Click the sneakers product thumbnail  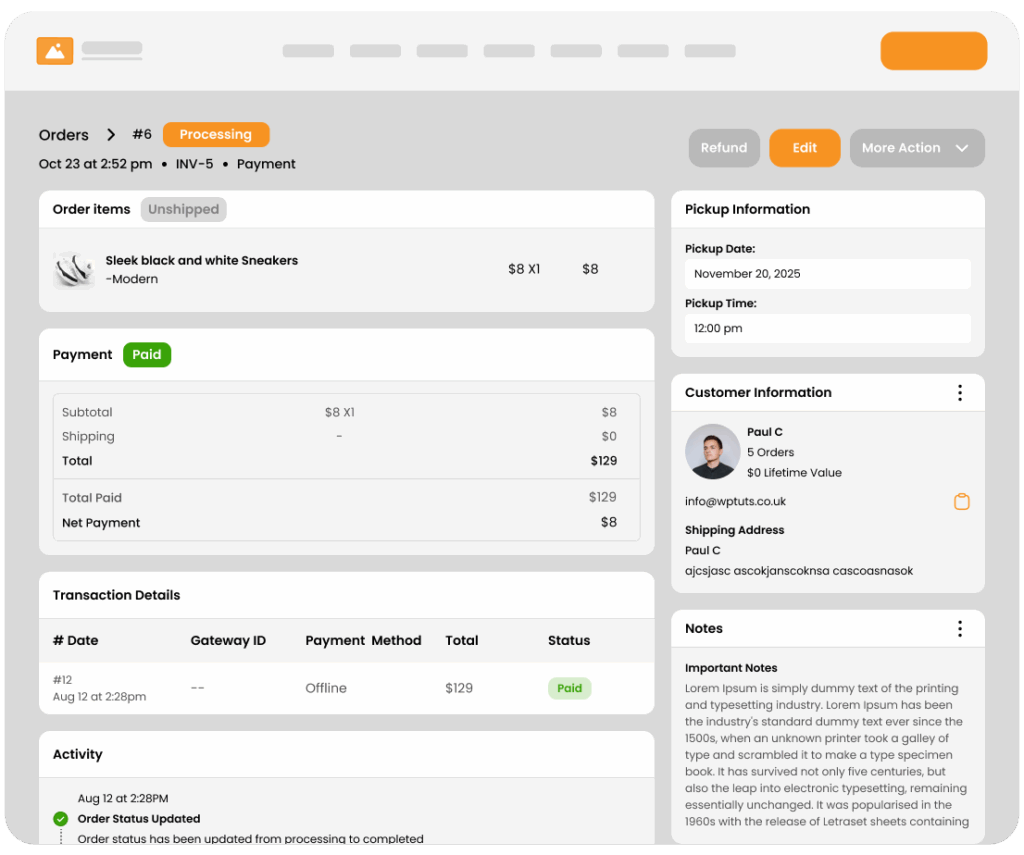tap(74, 270)
